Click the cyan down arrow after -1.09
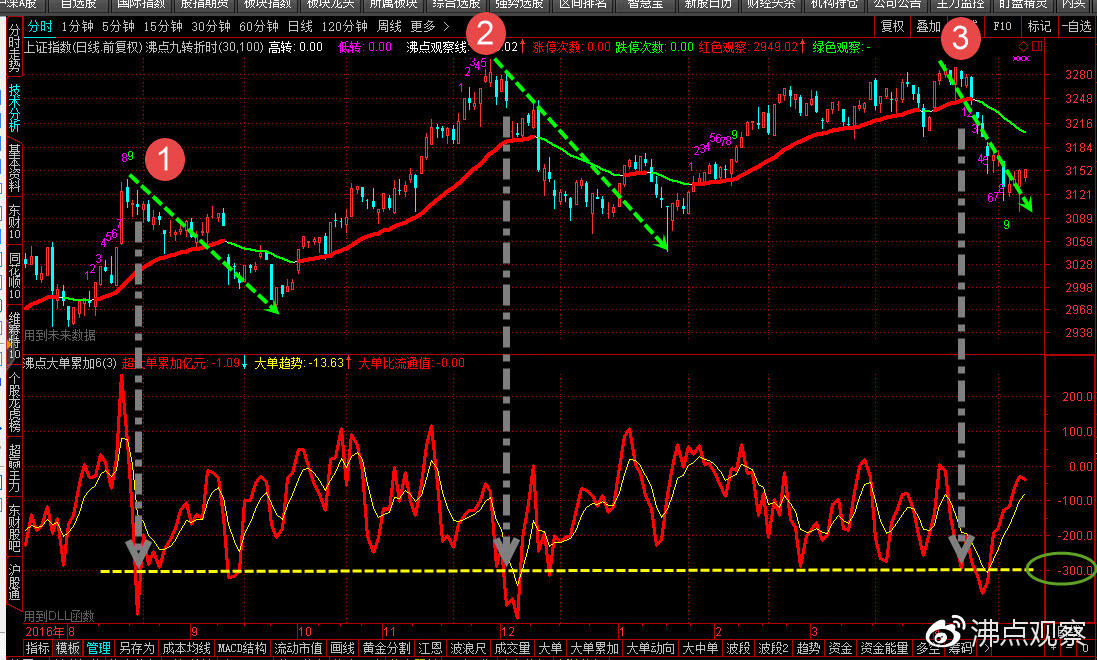The image size is (1097, 660). point(245,364)
